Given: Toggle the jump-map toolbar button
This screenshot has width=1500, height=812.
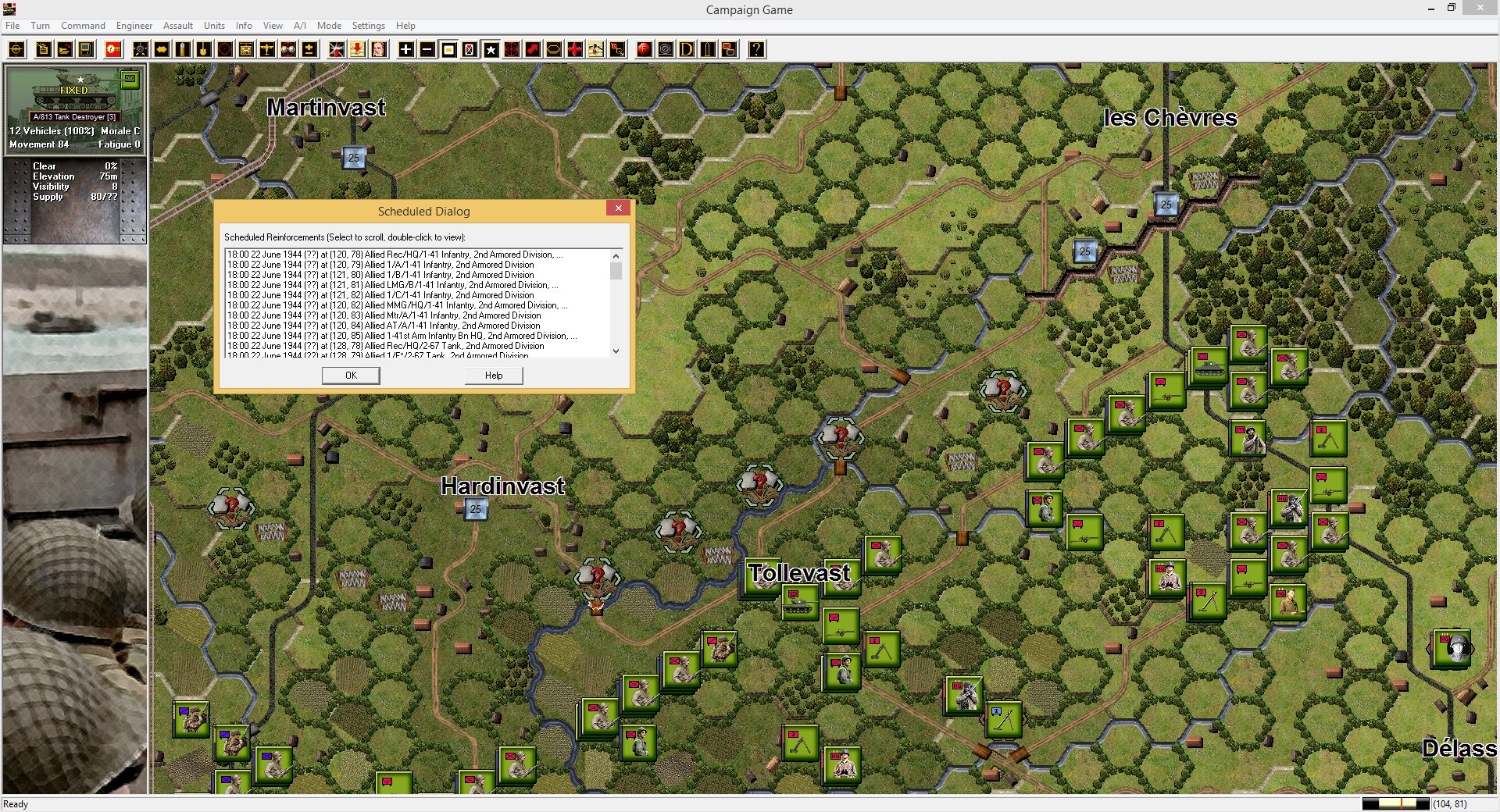Looking at the screenshot, I should [596, 49].
